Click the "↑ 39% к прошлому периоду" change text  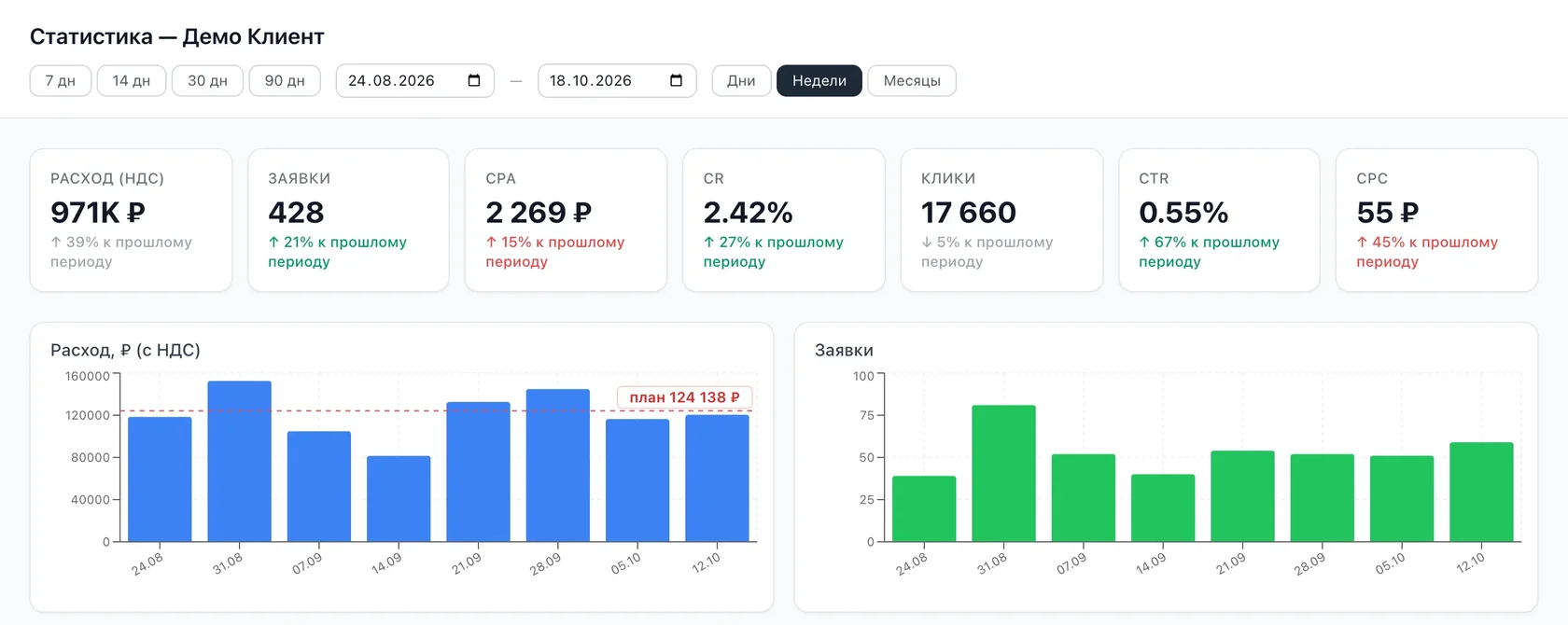coord(121,252)
